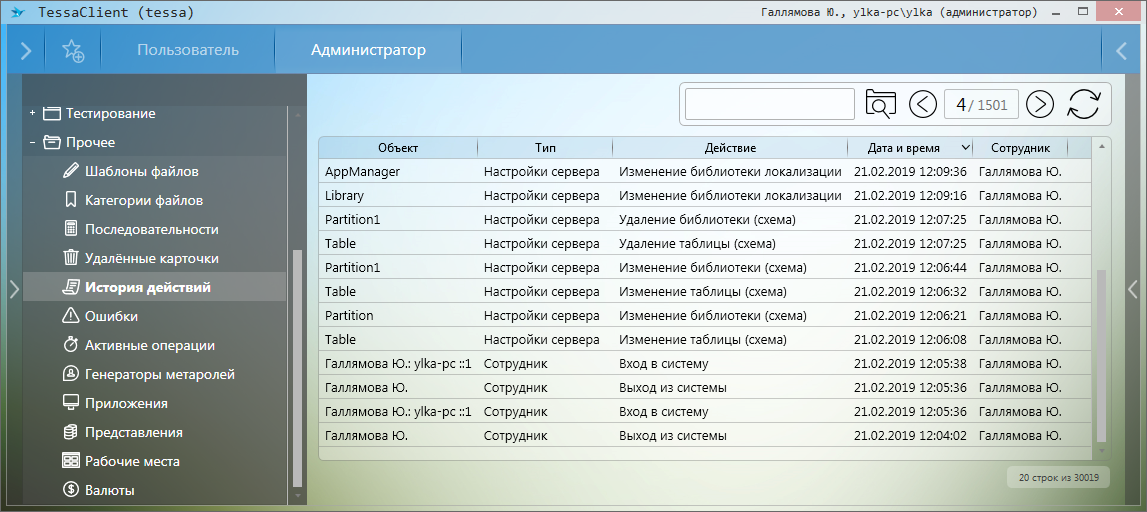Switch to the Пользователь tab
Image resolution: width=1147 pixels, height=512 pixels.
tap(188, 50)
